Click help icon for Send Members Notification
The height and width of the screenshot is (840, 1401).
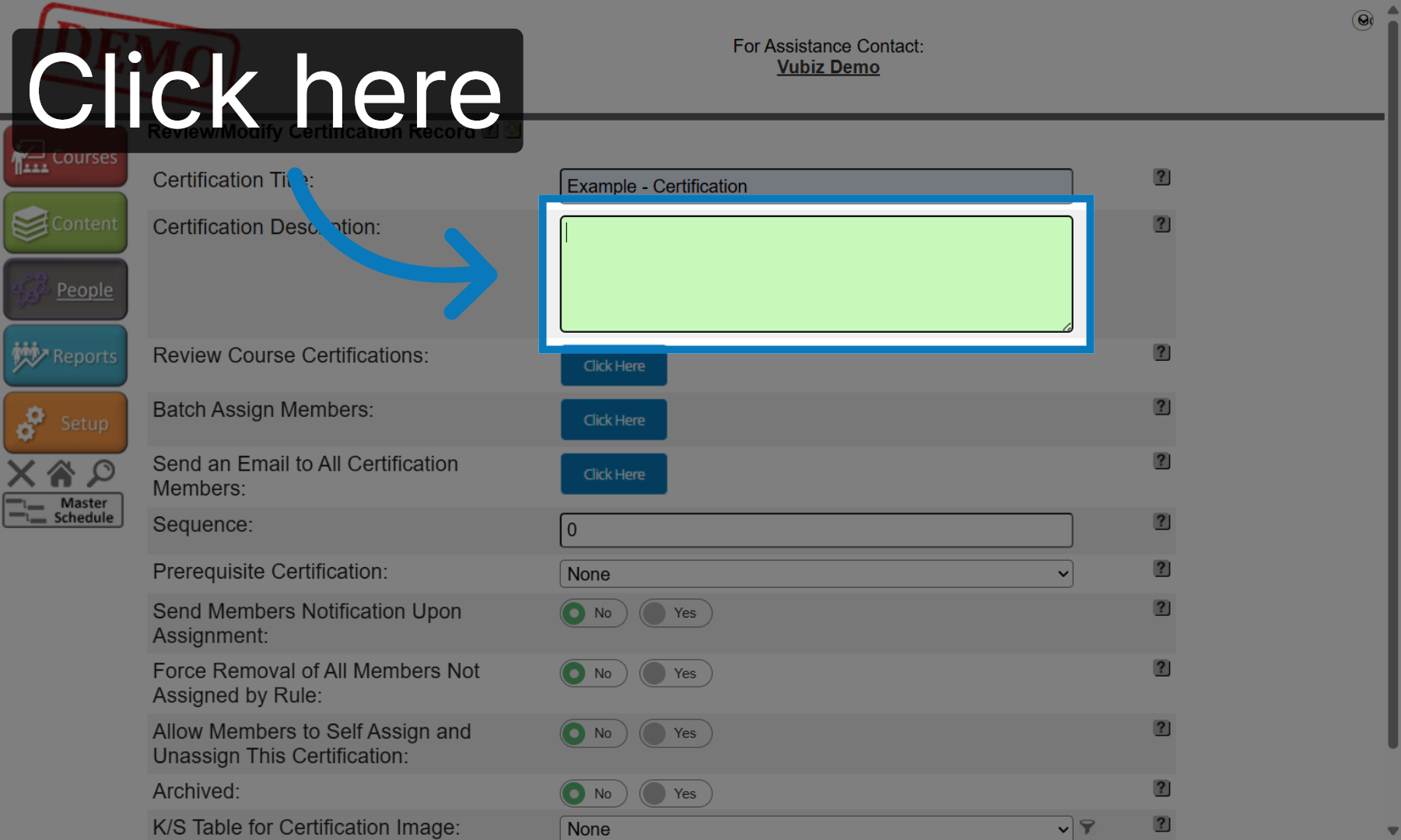click(x=1161, y=608)
